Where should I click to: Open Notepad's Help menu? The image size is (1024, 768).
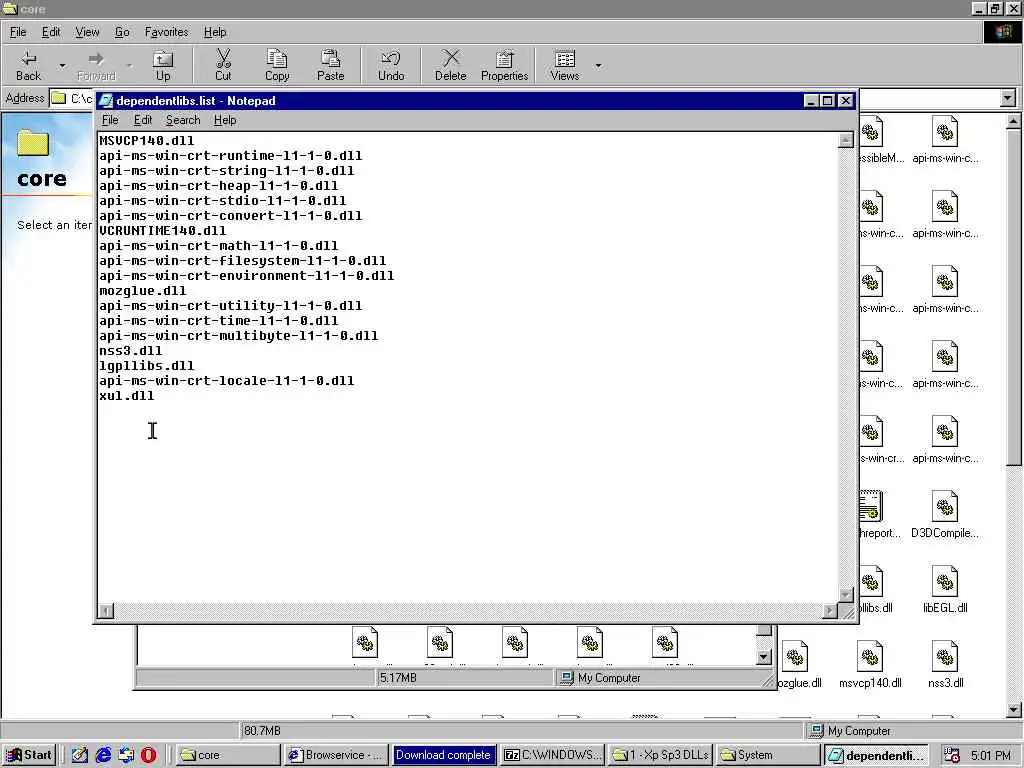pyautogui.click(x=225, y=120)
